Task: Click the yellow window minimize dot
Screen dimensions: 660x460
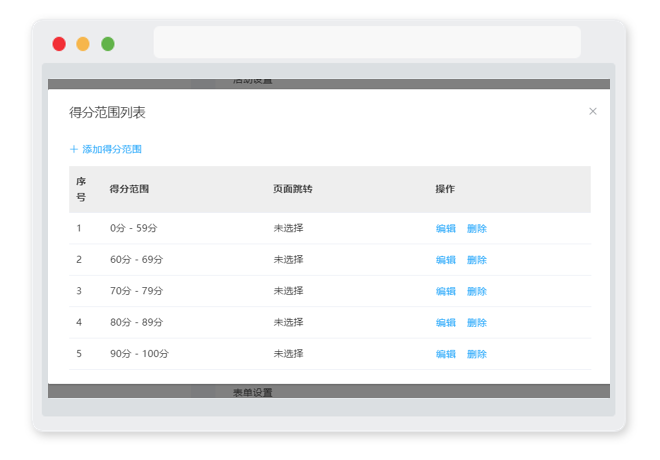Action: pos(83,44)
